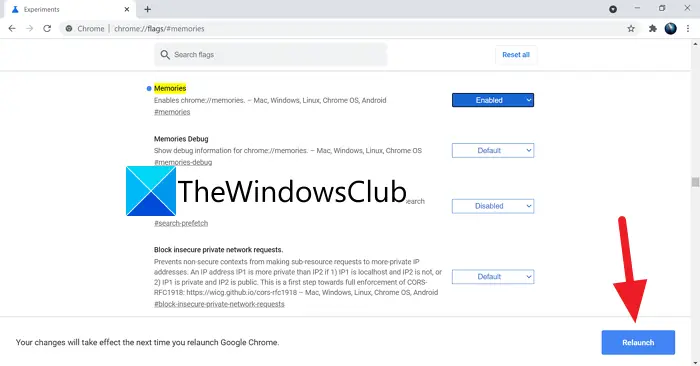Click the blue modified dot beside Memories
This screenshot has width=700, height=366.
pos(149,88)
